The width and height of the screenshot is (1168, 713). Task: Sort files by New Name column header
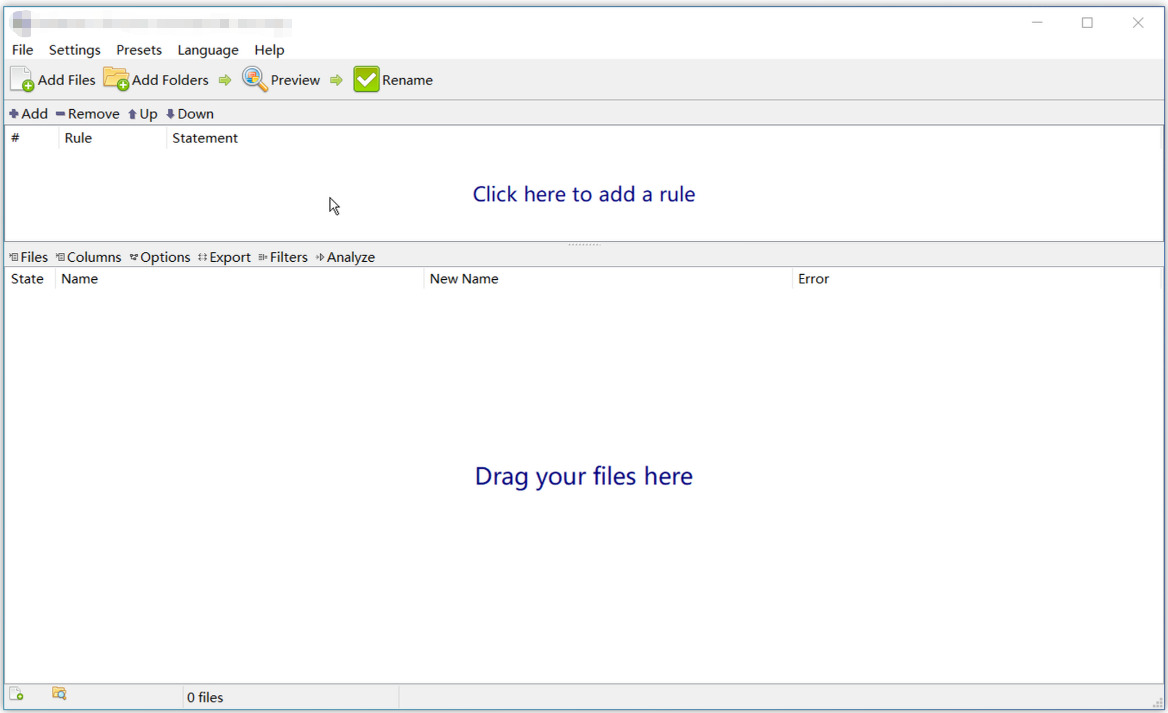[x=464, y=279]
